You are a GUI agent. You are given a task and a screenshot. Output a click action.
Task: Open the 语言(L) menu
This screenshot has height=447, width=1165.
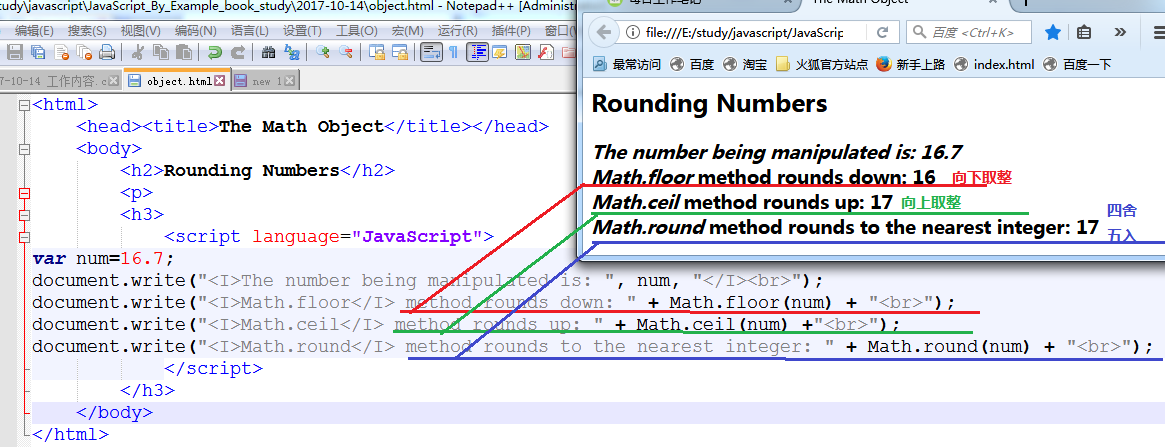pos(250,30)
